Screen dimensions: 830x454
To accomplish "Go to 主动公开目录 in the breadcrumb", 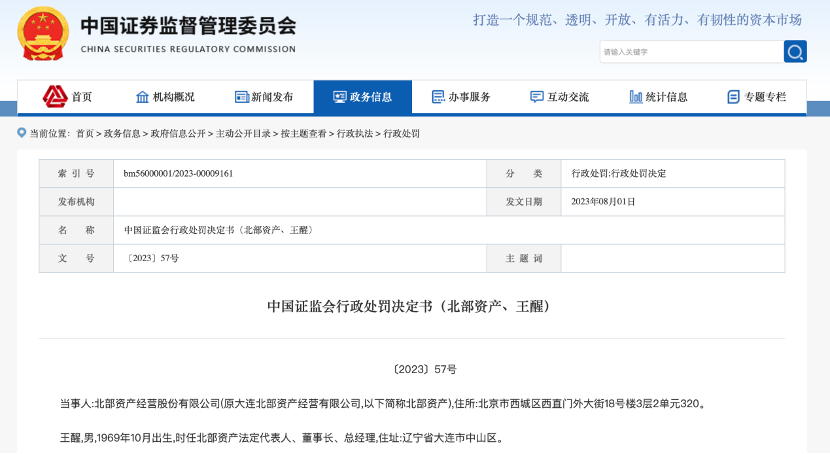I will click(x=243, y=133).
